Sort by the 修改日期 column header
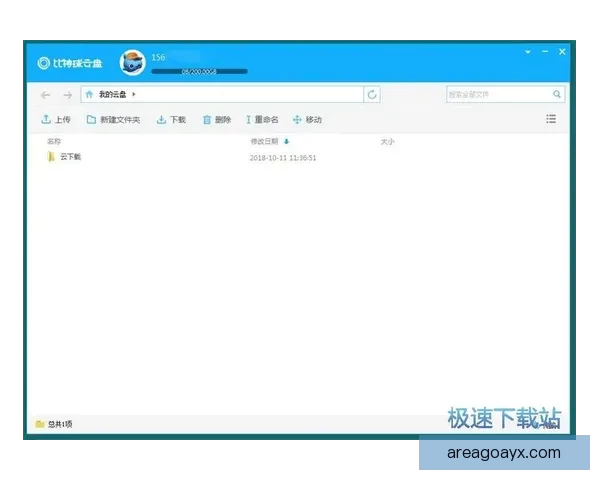Viewport: 600px width, 480px height. (264, 141)
